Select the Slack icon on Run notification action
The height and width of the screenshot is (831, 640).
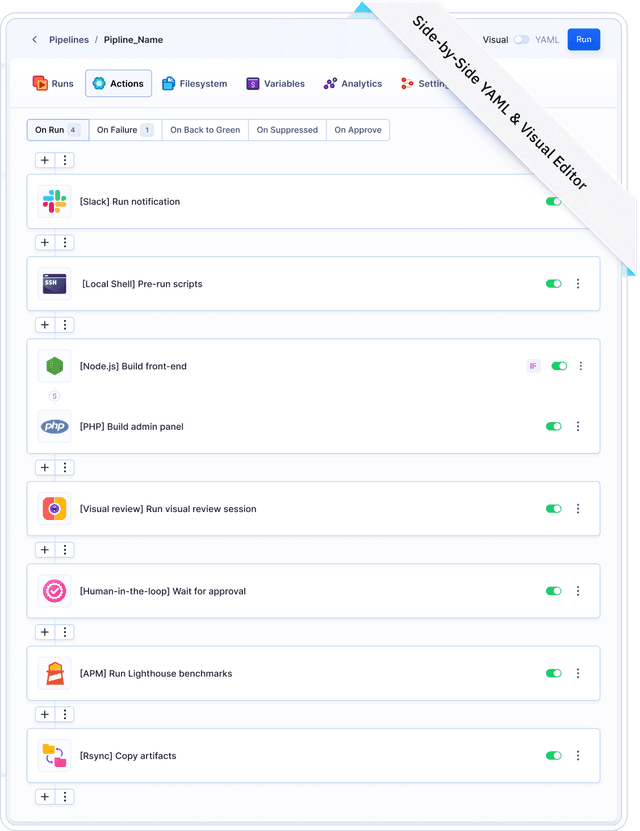tap(54, 201)
